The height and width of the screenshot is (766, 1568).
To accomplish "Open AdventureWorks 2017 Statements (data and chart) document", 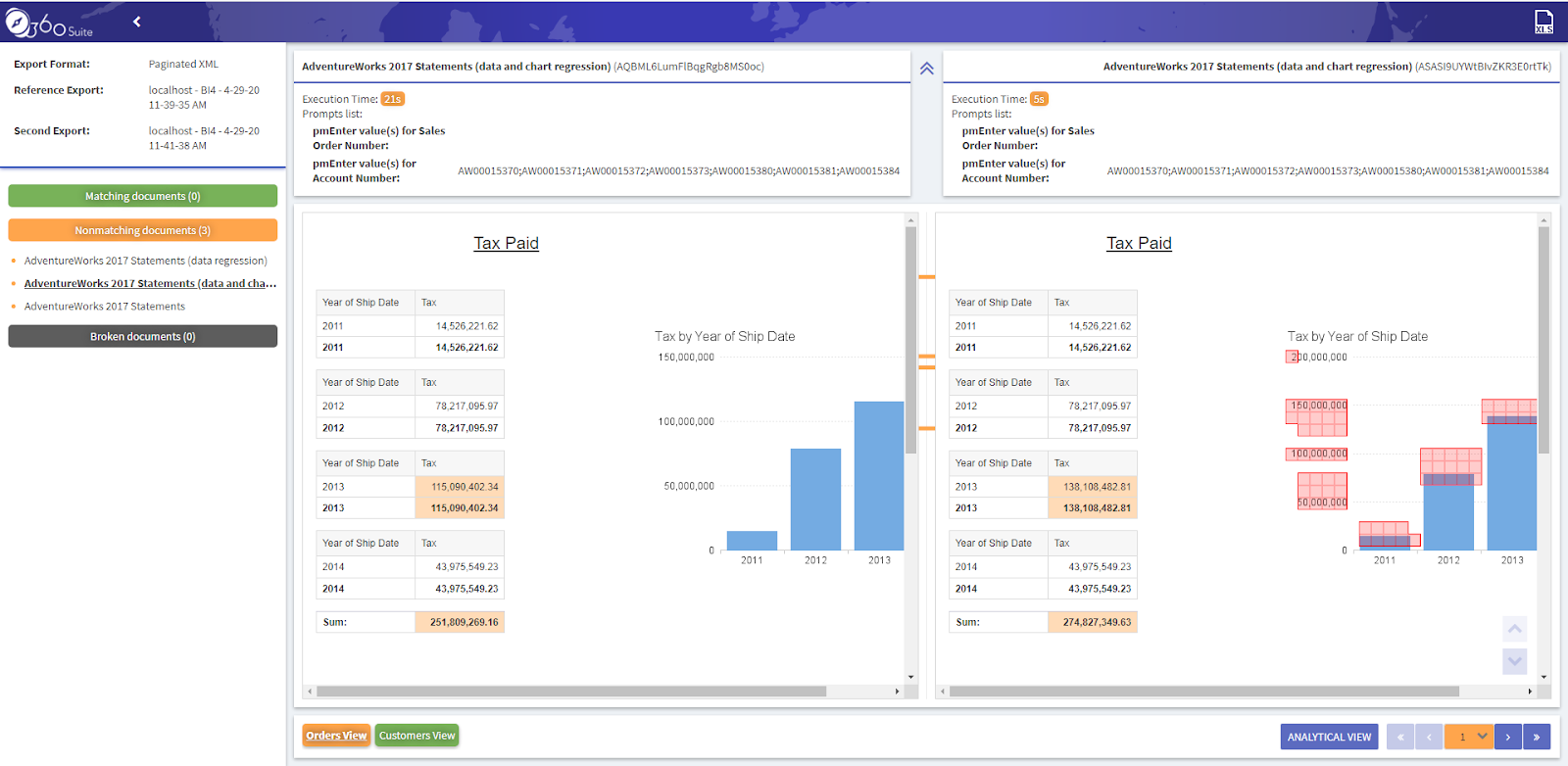I will point(150,283).
